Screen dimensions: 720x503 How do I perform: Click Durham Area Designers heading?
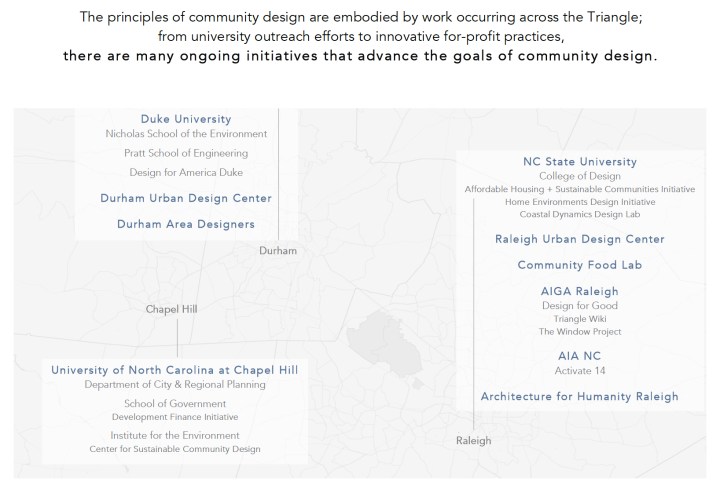pyautogui.click(x=186, y=224)
